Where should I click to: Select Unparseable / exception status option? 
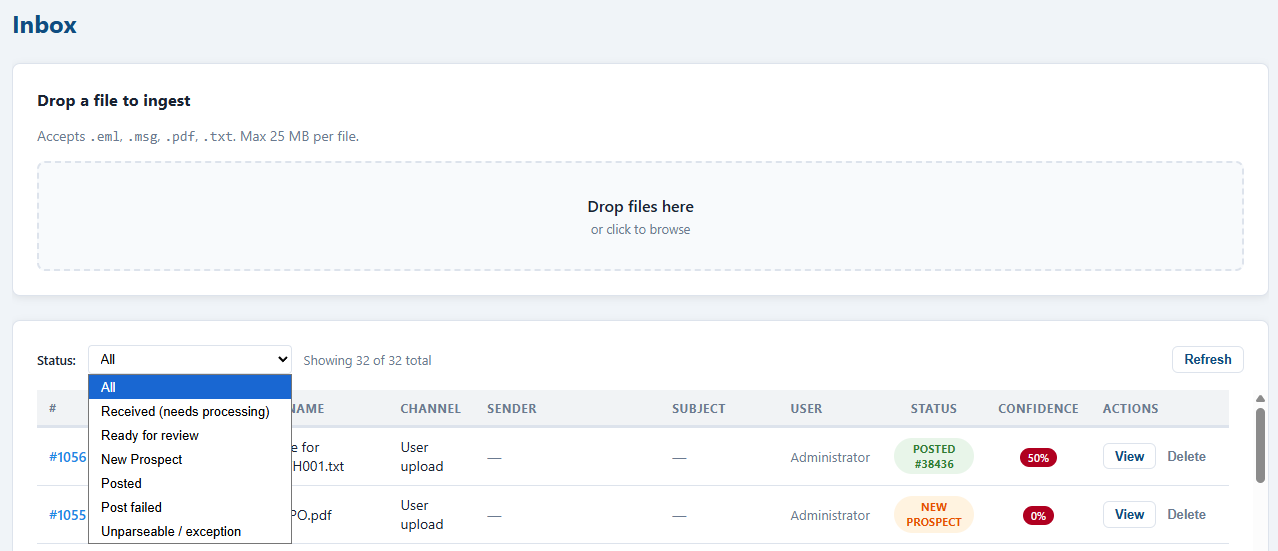[190, 531]
